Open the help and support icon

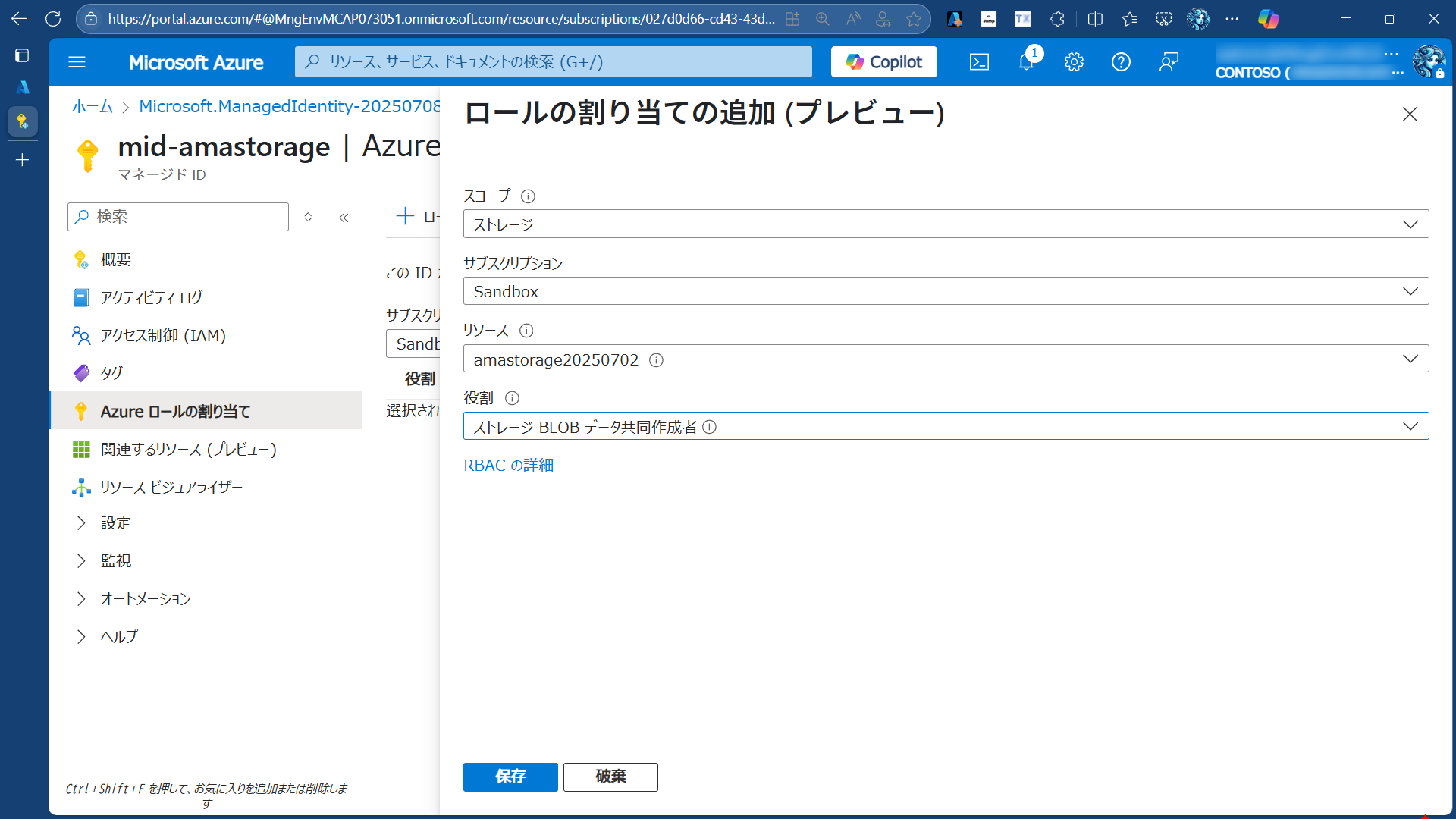(1121, 62)
